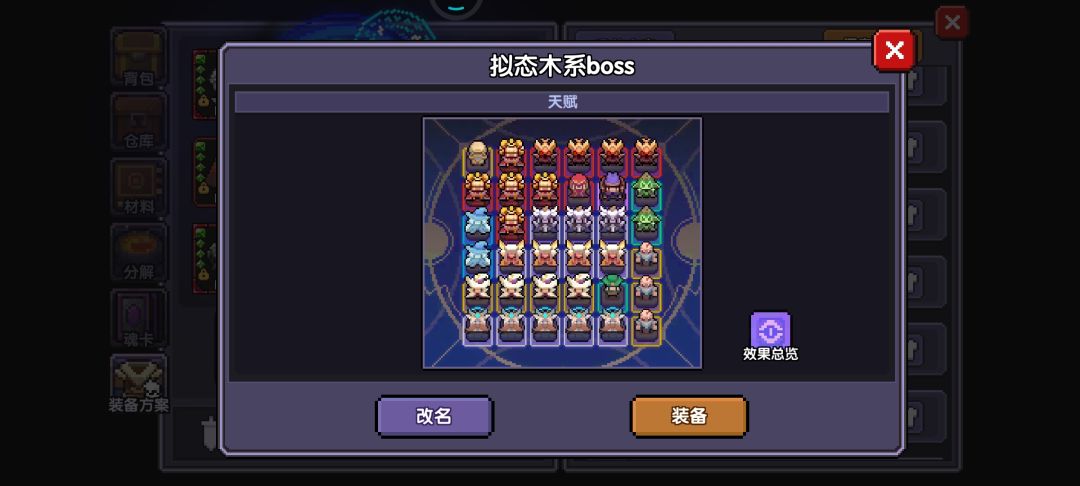Select the top-right red-framed horned talent
The width and height of the screenshot is (1080, 486).
[646, 158]
